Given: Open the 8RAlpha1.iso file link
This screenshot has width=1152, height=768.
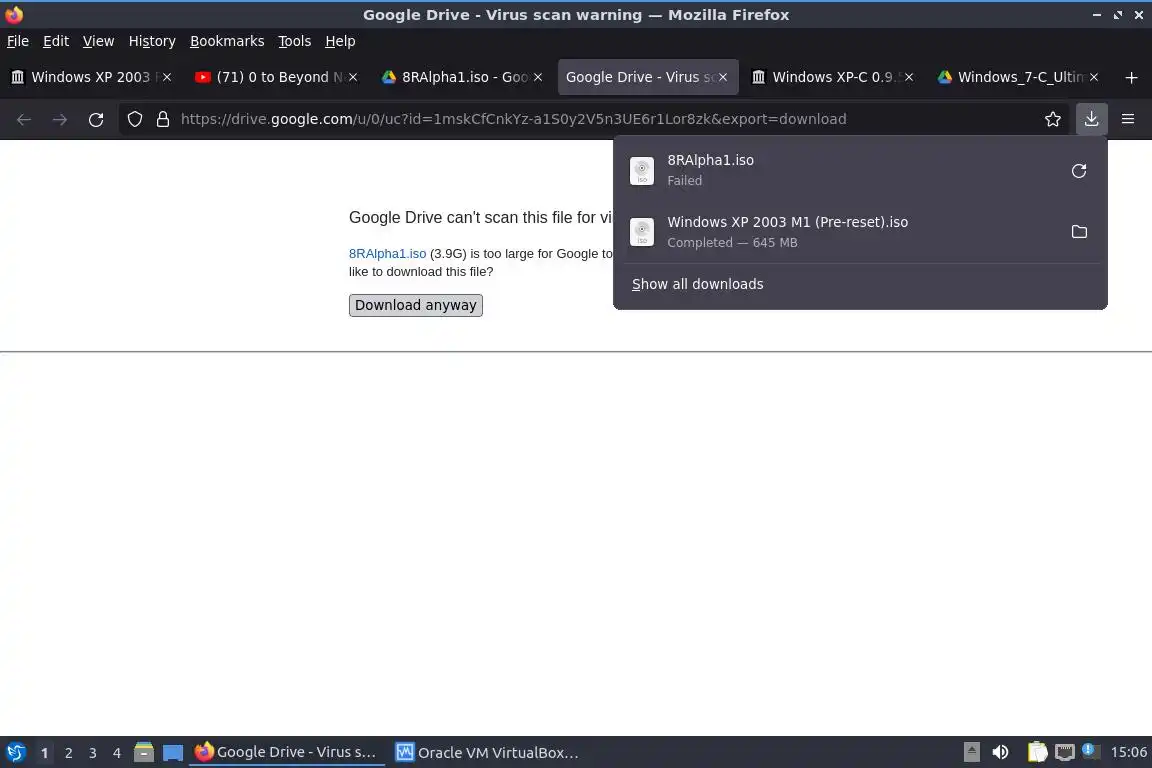Looking at the screenshot, I should pyautogui.click(x=387, y=254).
